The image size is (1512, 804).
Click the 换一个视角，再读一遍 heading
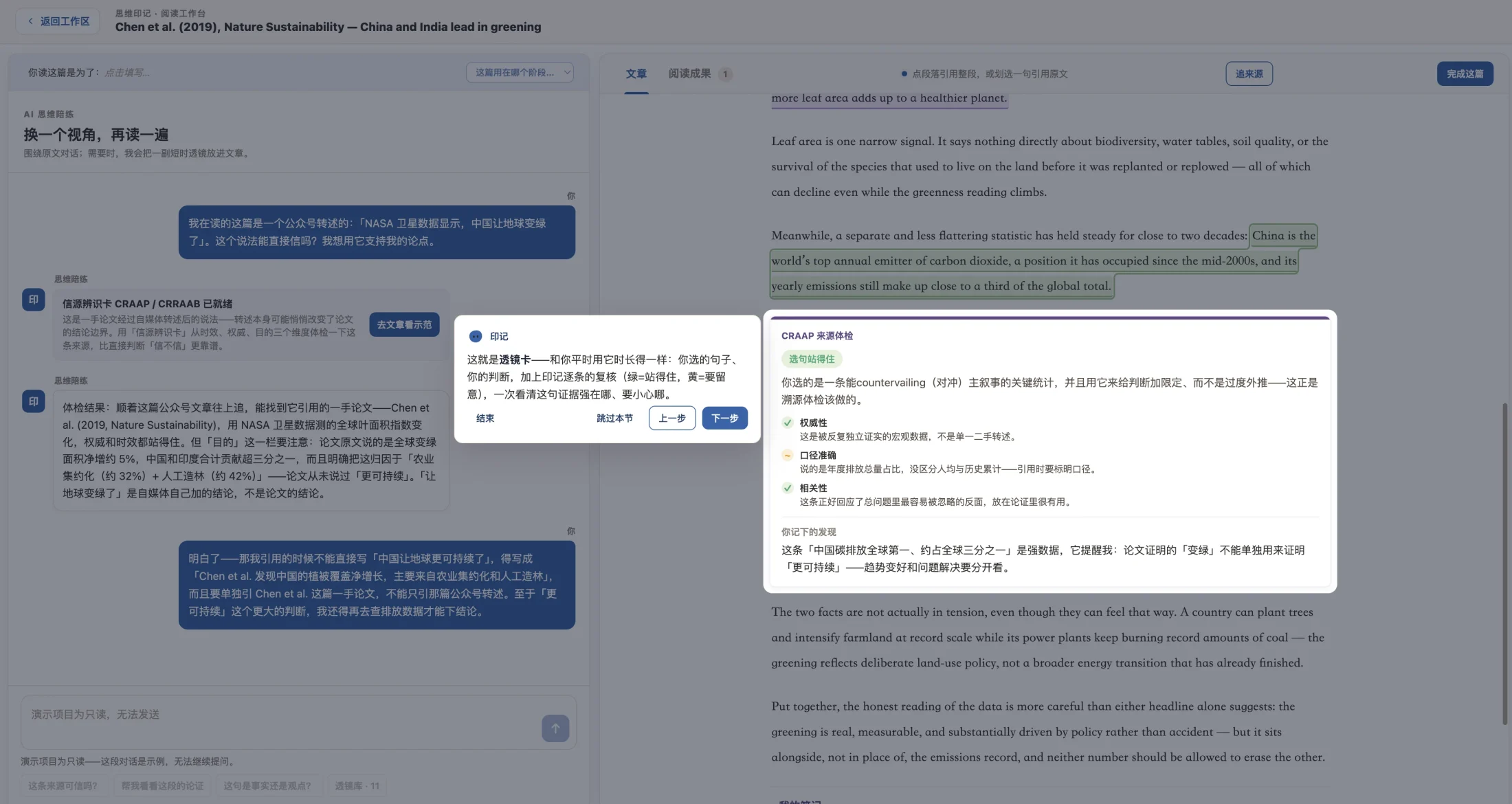coord(96,135)
